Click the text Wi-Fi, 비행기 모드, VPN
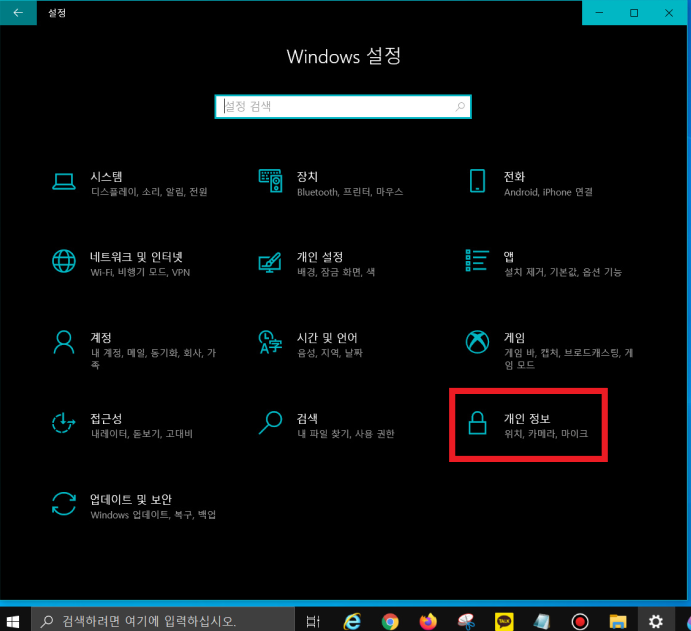Viewport: 691px width, 631px height. pos(140,272)
